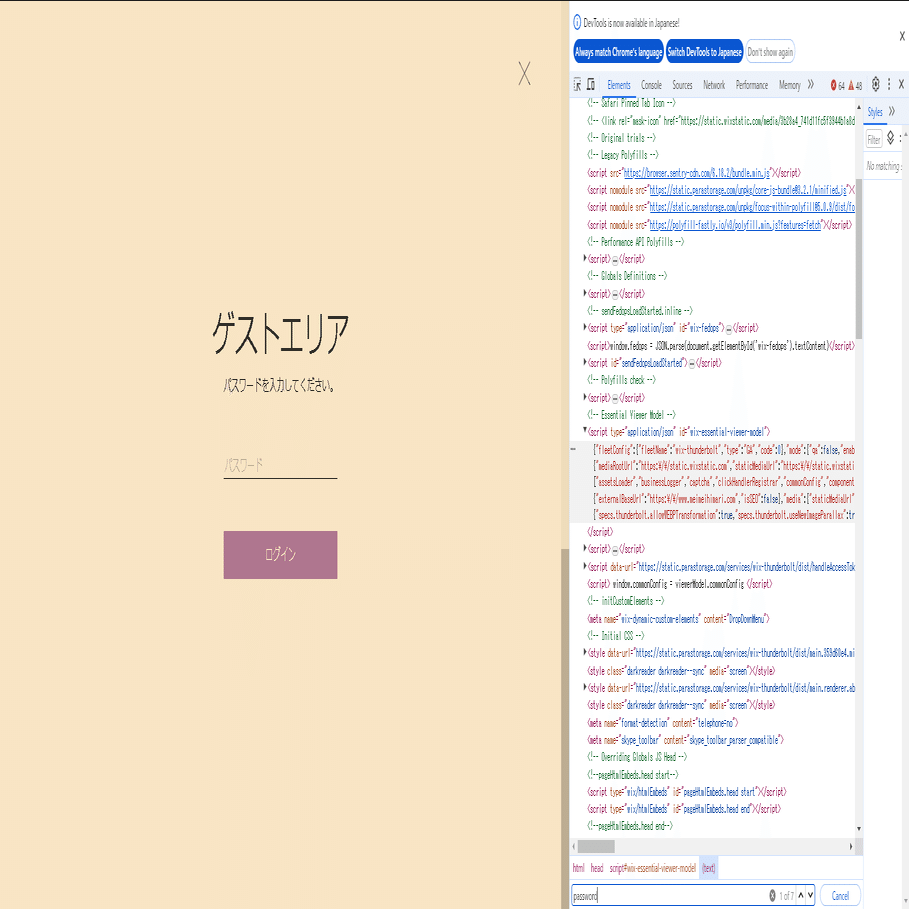Click the Elements panel vertical scrollbar thumb
This screenshot has height=909, width=909.
859,259
